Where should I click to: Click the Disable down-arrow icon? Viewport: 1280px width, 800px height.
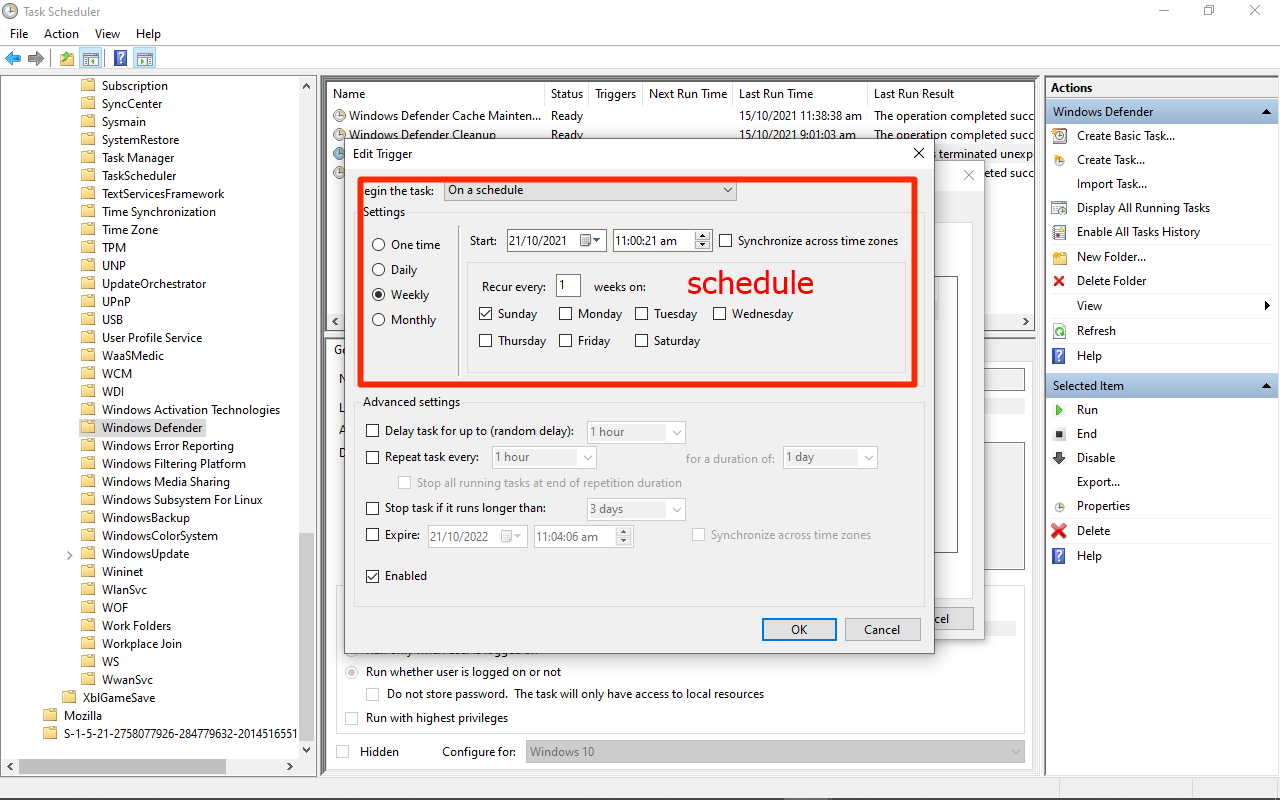pos(1059,458)
